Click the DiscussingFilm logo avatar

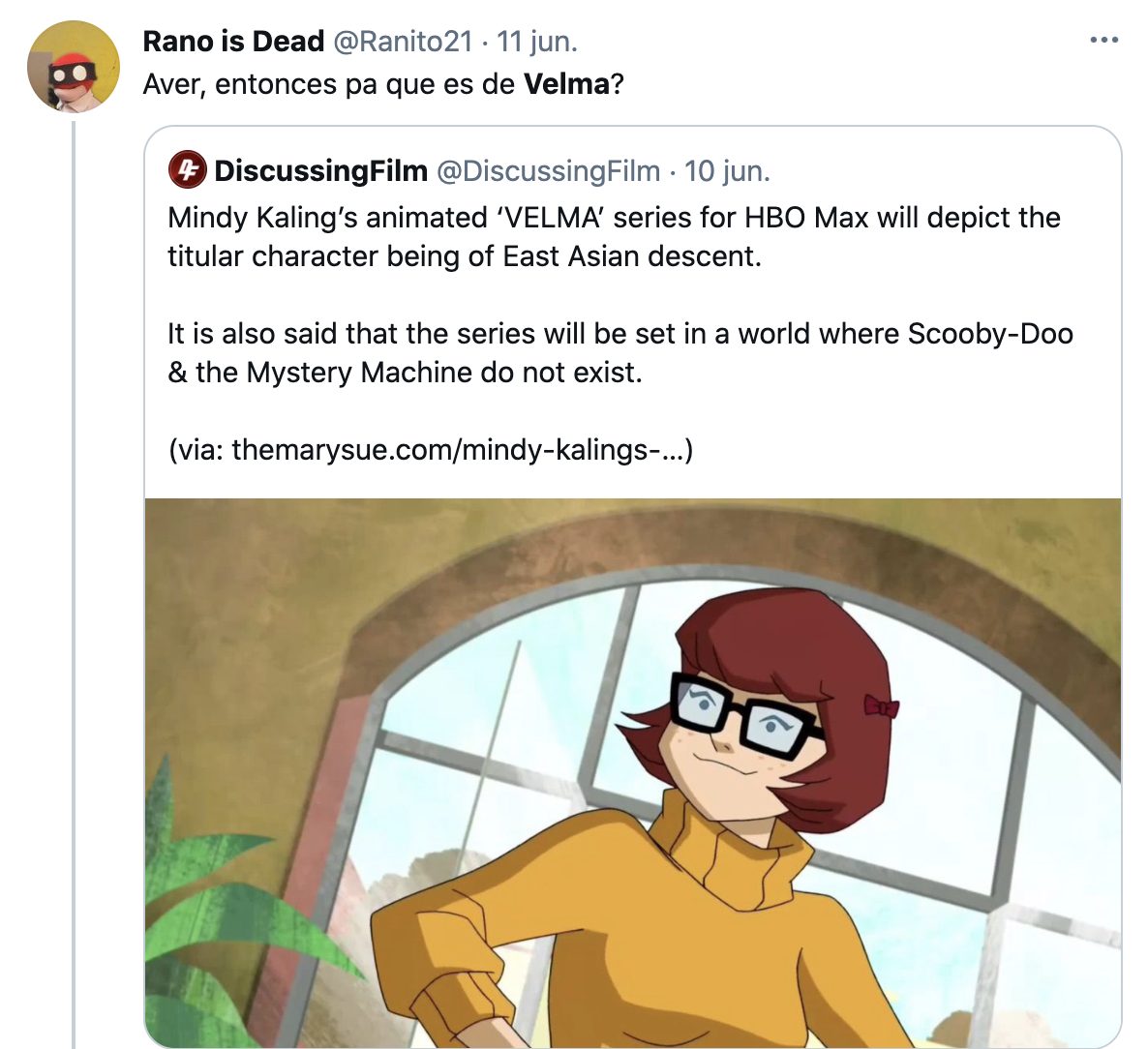(187, 170)
